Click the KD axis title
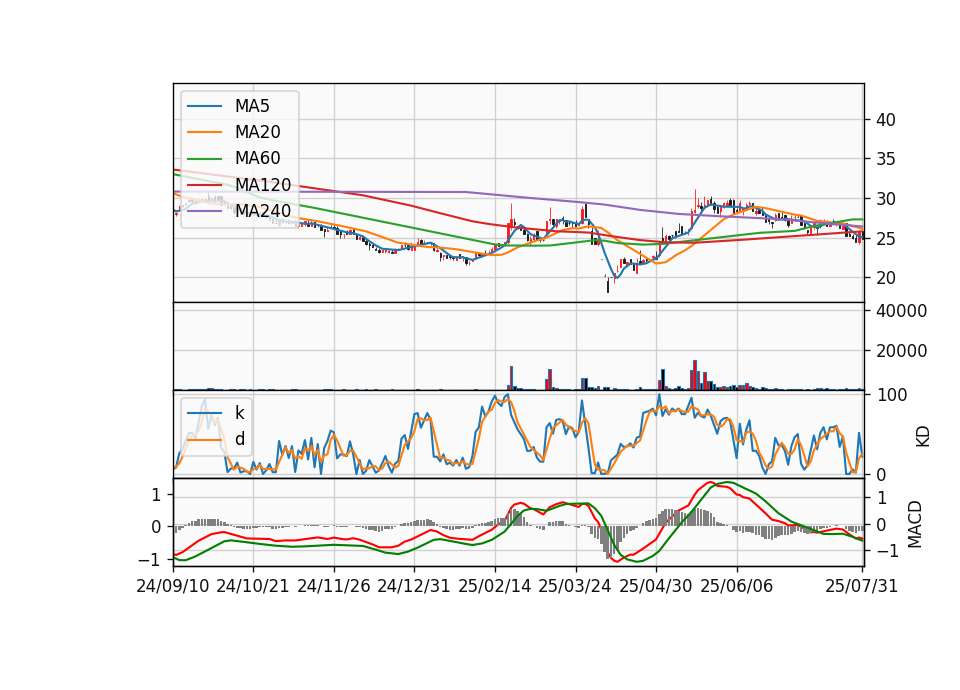The height and width of the screenshot is (690, 960). click(x=923, y=437)
